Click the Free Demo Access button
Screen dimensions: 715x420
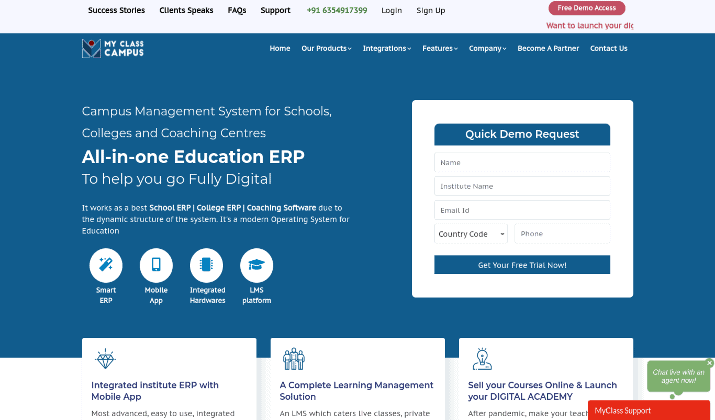click(586, 8)
